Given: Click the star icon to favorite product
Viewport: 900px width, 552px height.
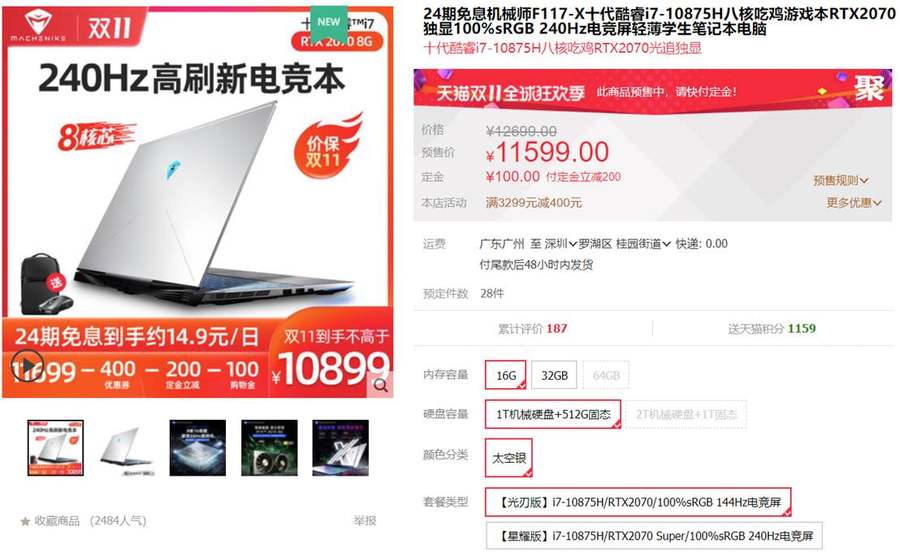Looking at the screenshot, I should (x=25, y=522).
